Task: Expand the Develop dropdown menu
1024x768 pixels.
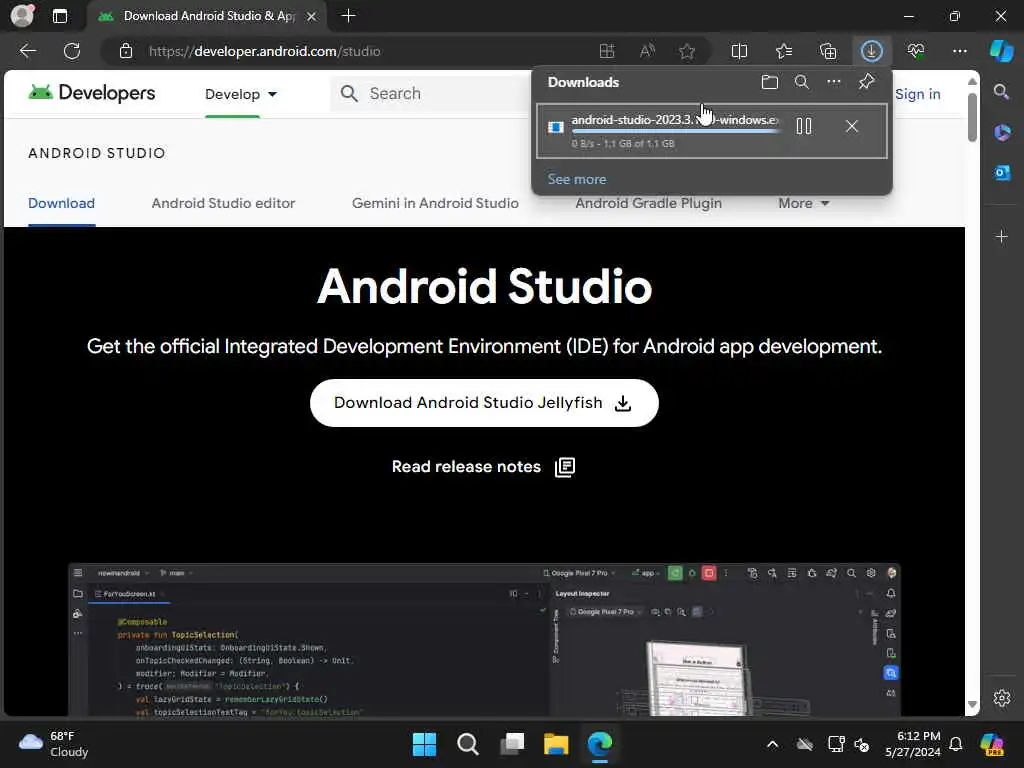Action: (241, 94)
